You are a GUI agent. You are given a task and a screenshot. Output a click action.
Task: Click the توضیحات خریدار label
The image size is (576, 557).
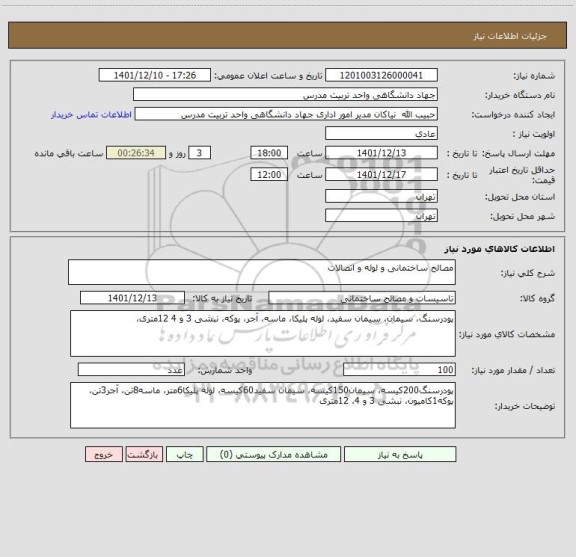point(525,406)
